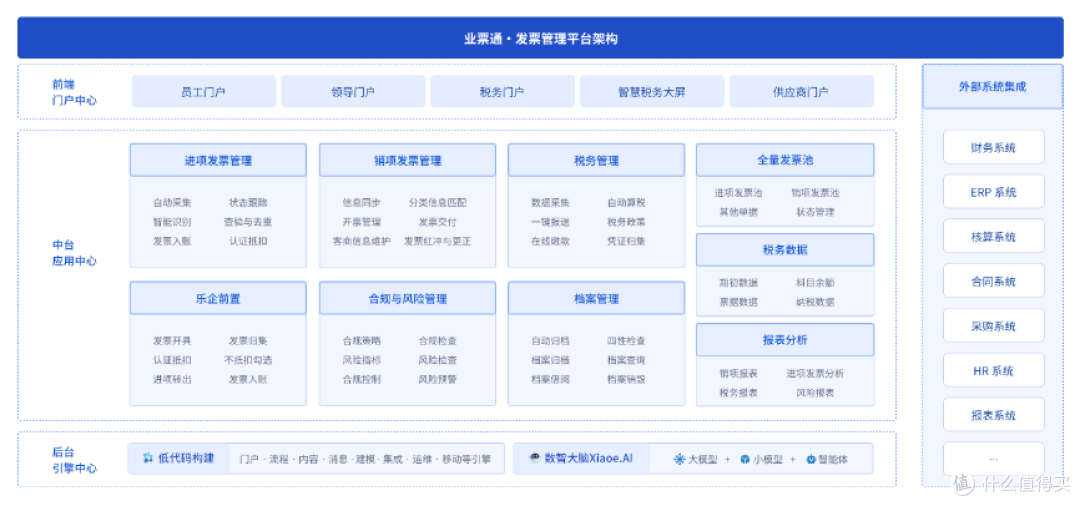Select the 供应商门户 box
The width and height of the screenshot is (1080, 506).
[801, 92]
